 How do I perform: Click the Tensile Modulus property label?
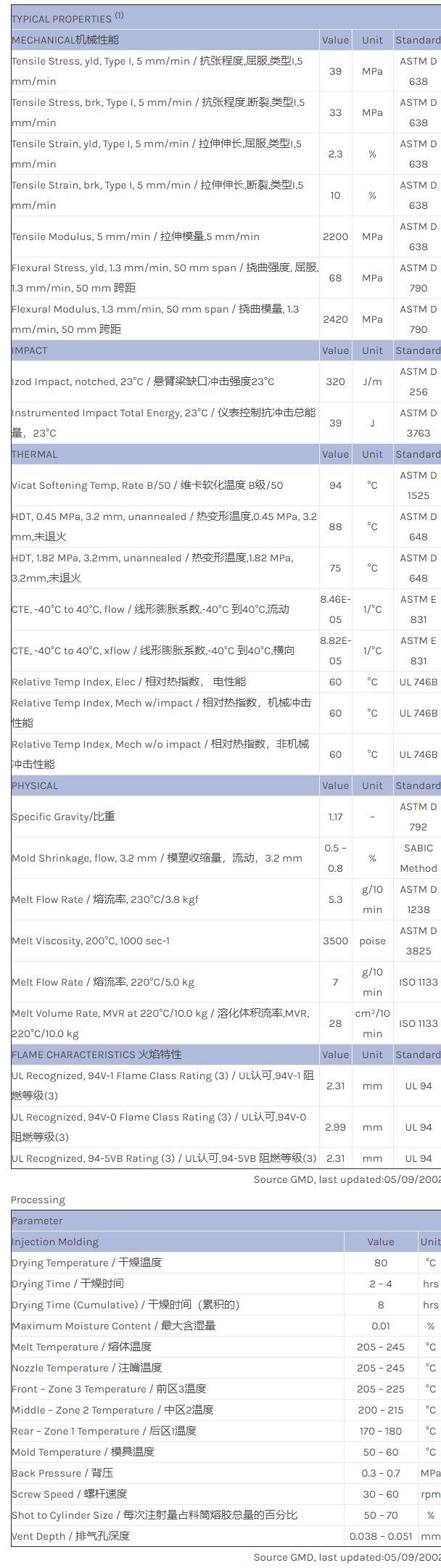pos(136,236)
